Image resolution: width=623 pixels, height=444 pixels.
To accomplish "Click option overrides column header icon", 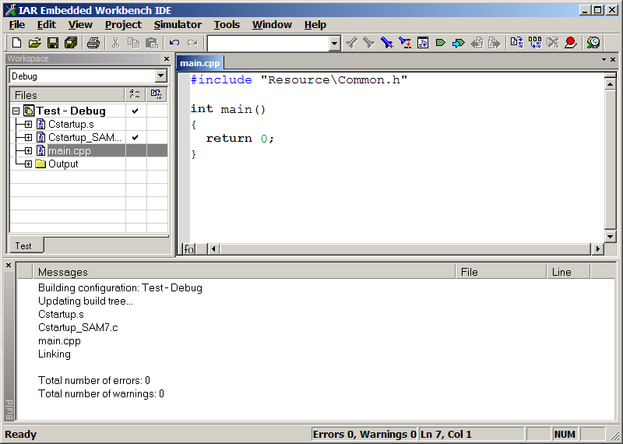I will (x=135, y=95).
